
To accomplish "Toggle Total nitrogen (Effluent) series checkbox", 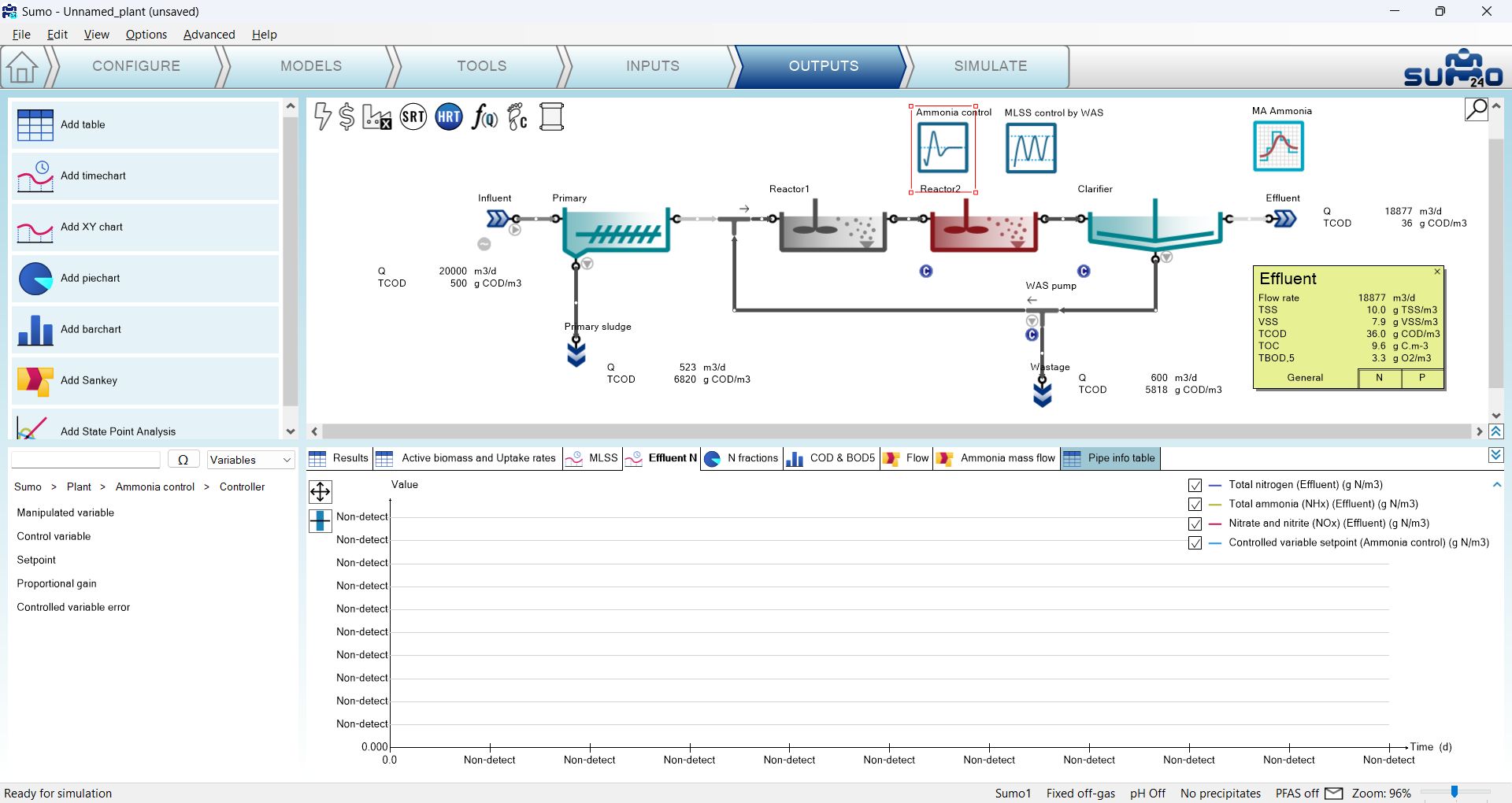I will [x=1195, y=485].
